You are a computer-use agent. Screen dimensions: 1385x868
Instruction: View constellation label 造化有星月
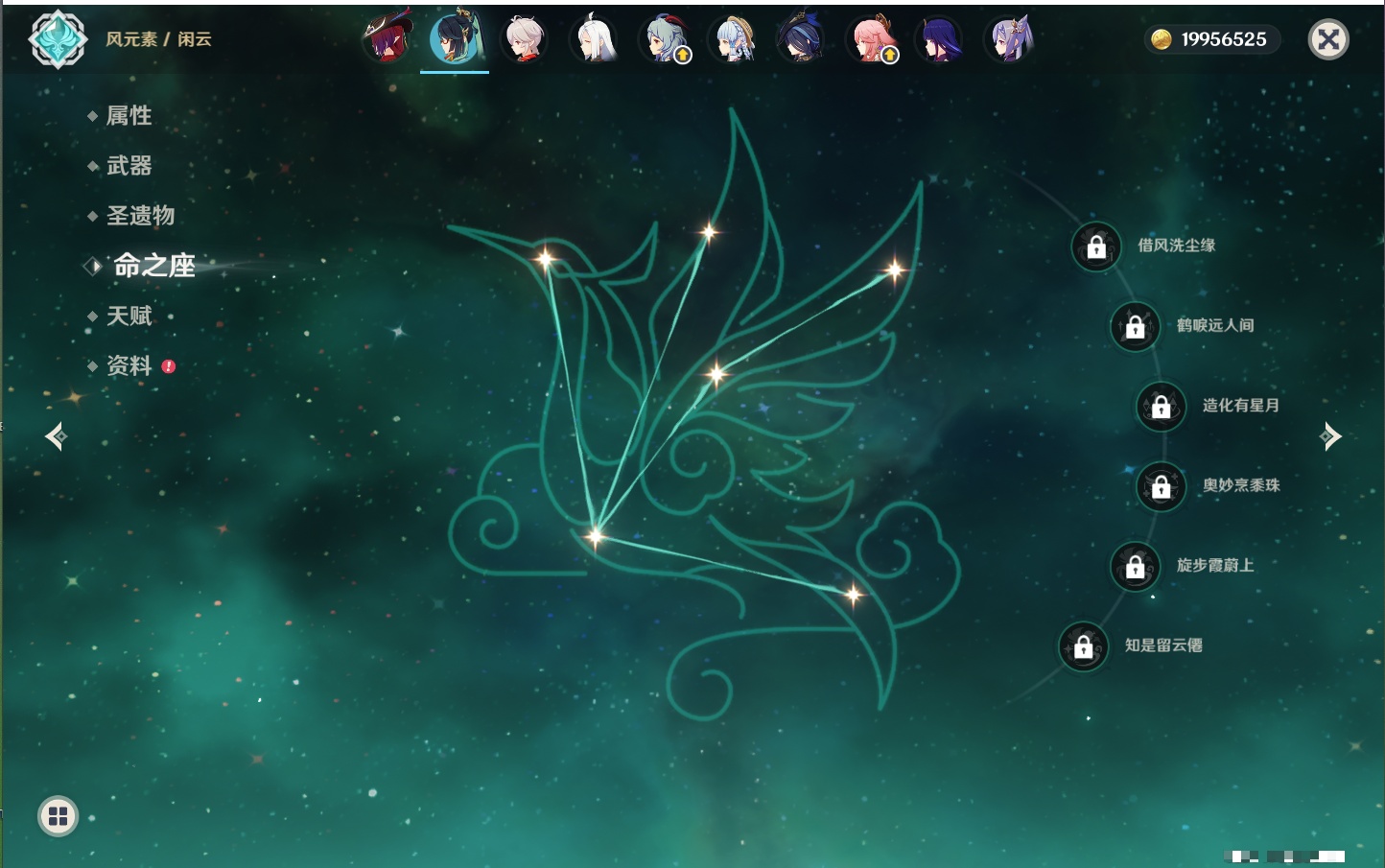pos(1241,405)
